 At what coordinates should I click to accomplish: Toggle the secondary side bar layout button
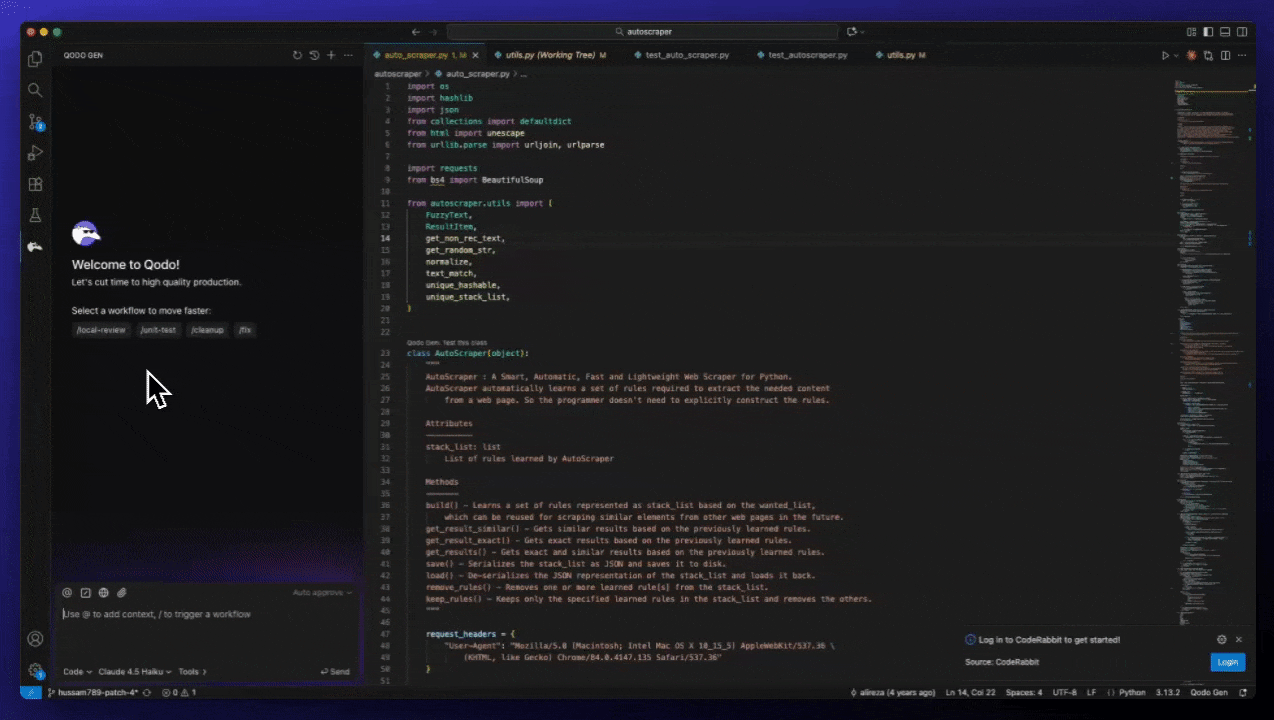pyautogui.click(x=1241, y=32)
